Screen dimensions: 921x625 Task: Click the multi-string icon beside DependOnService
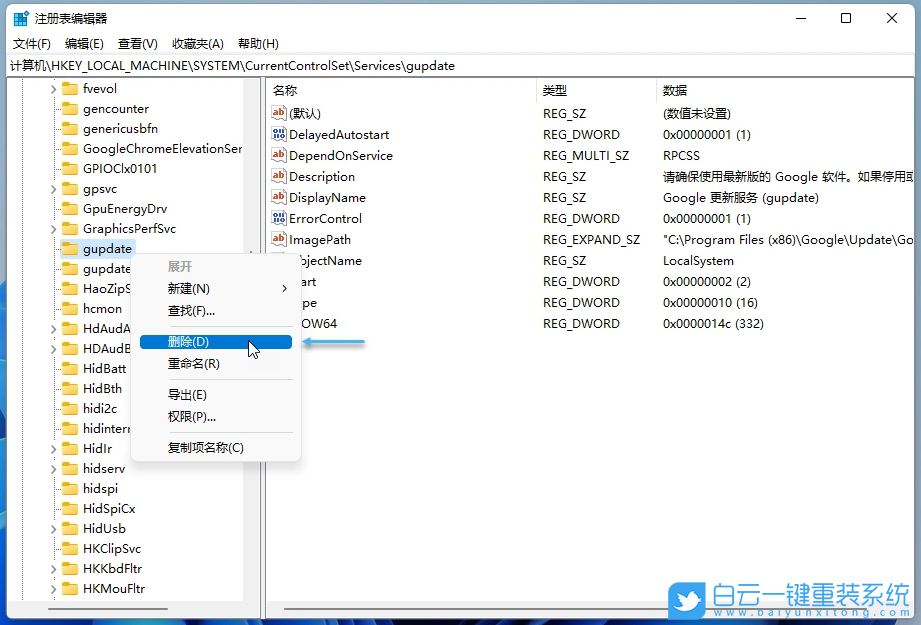point(281,155)
